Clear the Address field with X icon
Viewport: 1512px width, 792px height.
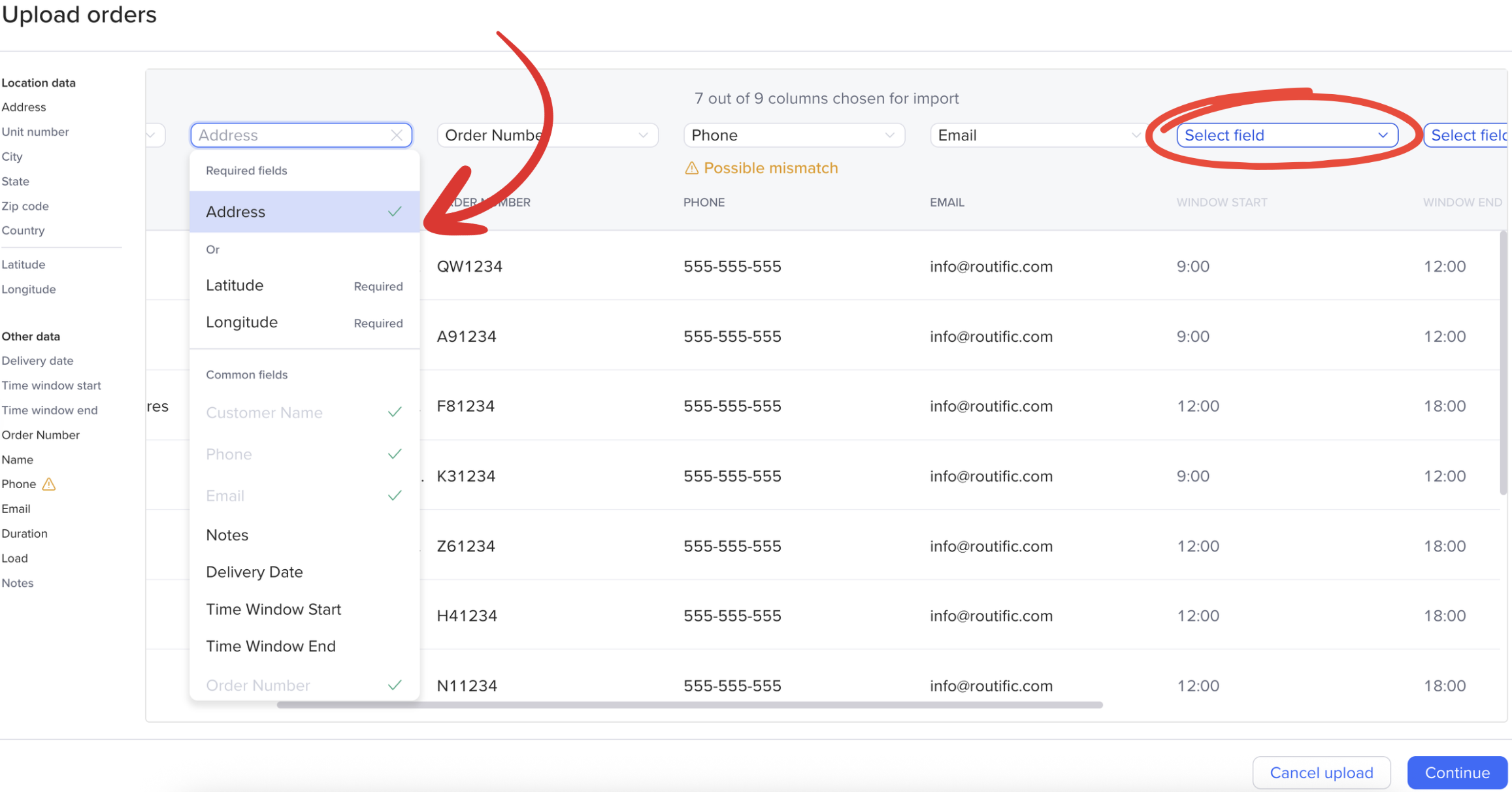click(x=396, y=135)
